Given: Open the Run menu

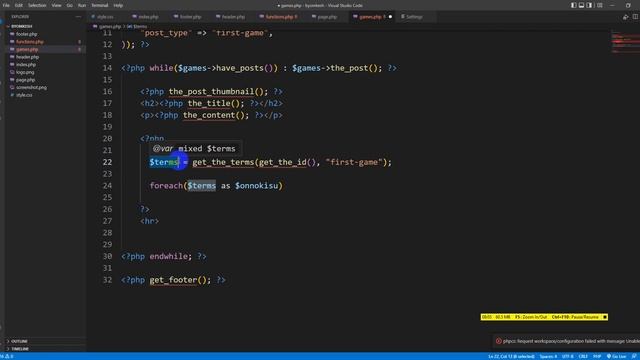Looking at the screenshot, I should coord(82,5).
